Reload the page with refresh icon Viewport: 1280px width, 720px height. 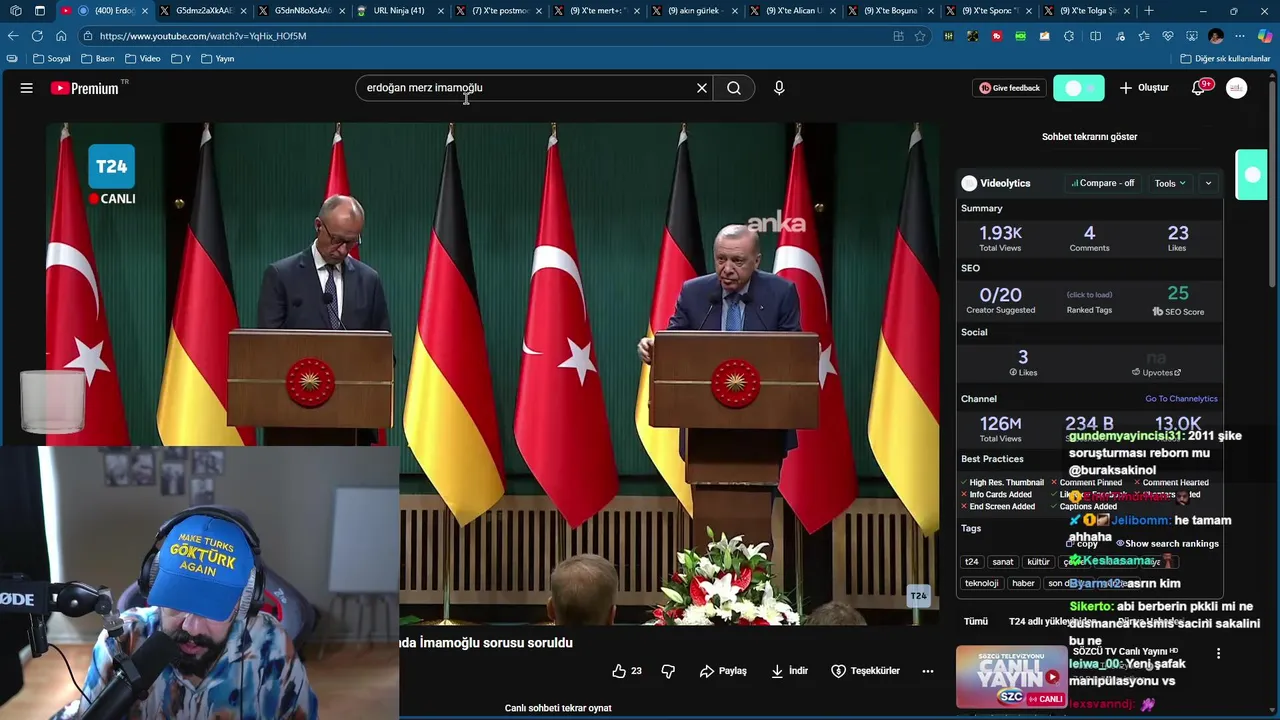click(37, 36)
